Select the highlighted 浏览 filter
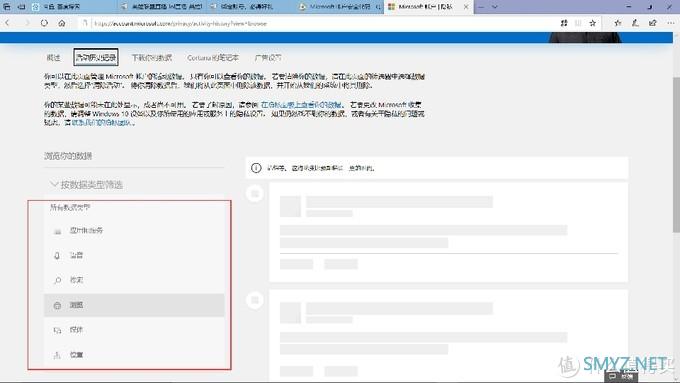The image size is (680, 383). (134, 305)
